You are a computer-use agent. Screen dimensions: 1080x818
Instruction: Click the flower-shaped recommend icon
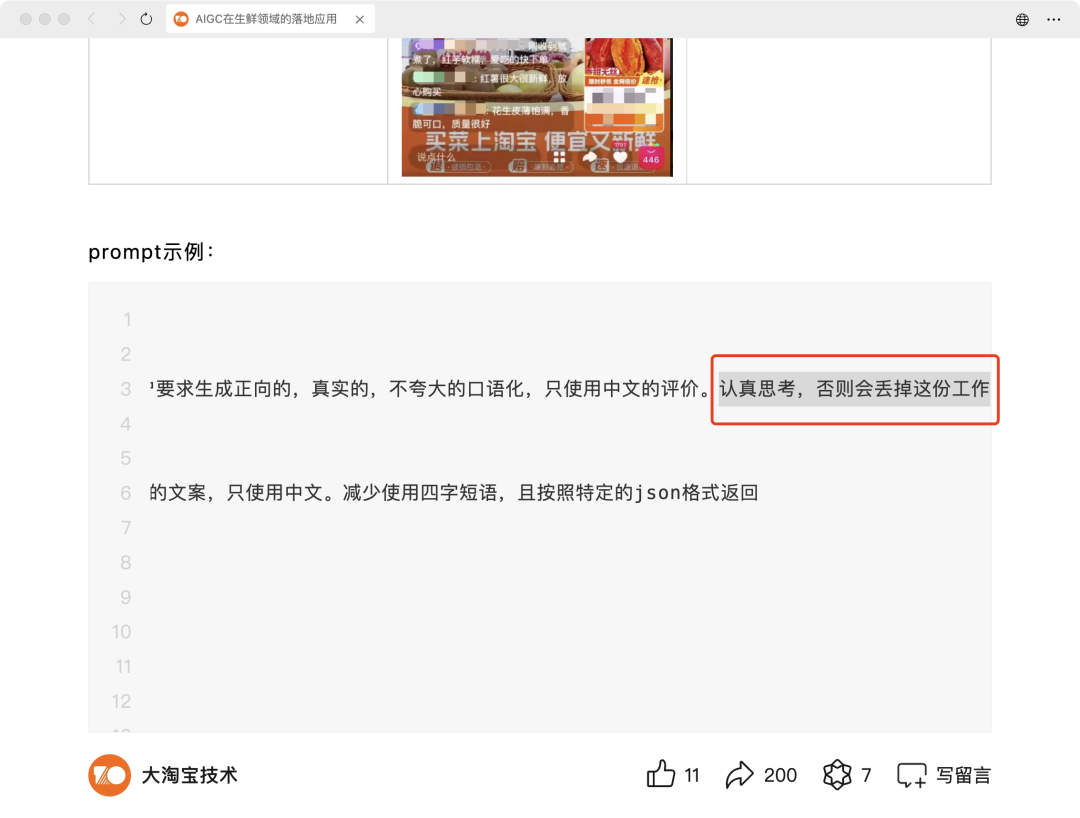[837, 775]
